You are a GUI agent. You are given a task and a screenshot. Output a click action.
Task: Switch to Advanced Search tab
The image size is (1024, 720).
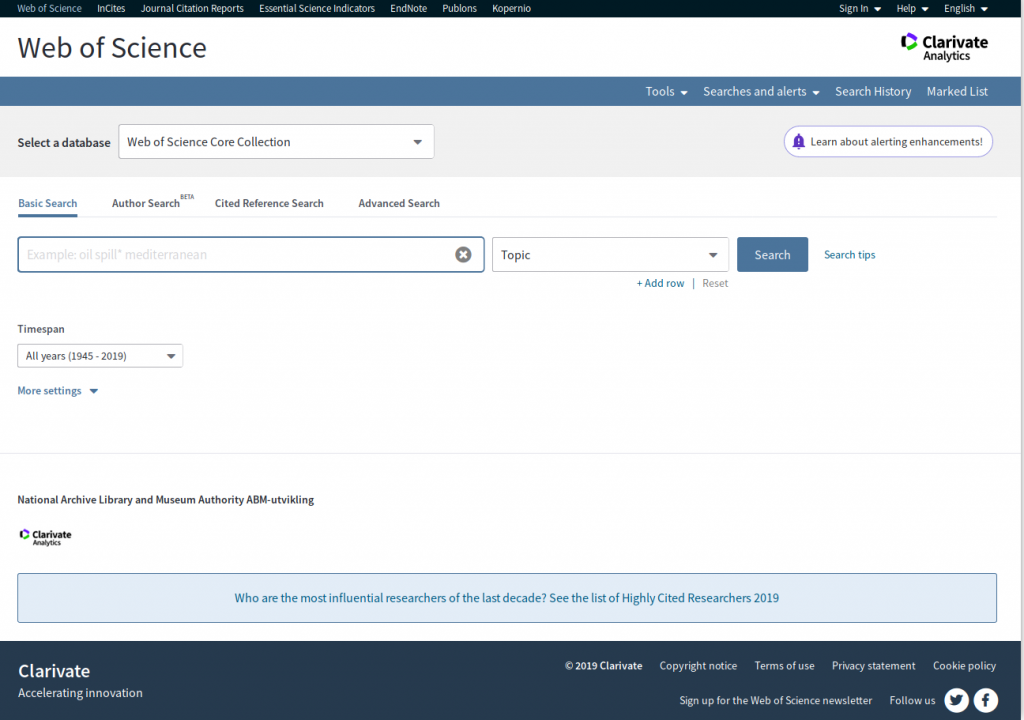(x=399, y=203)
